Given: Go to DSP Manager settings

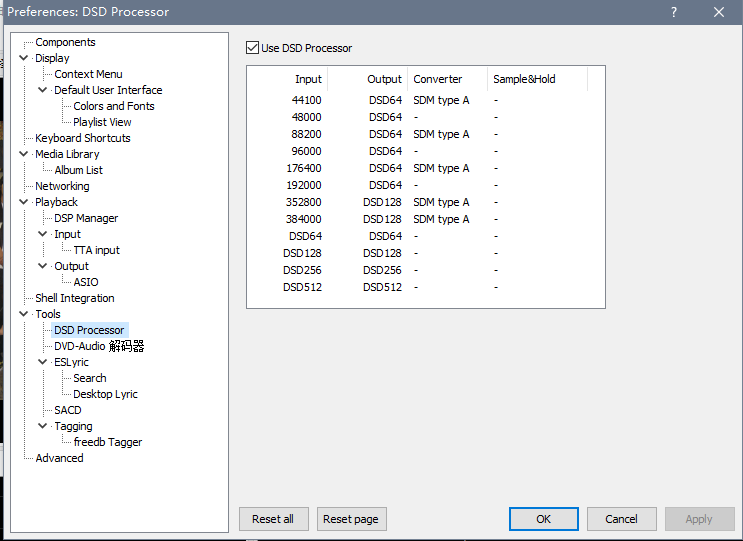Looking at the screenshot, I should coord(86,218).
